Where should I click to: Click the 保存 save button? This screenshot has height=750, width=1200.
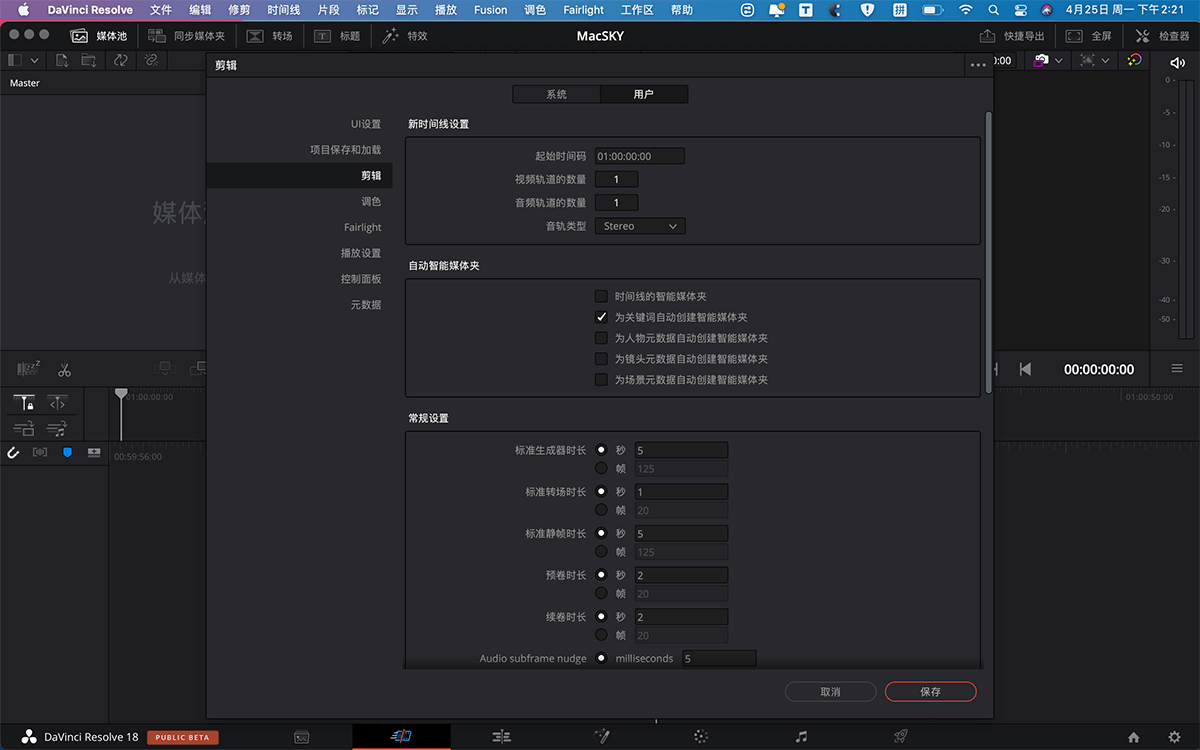coord(930,691)
